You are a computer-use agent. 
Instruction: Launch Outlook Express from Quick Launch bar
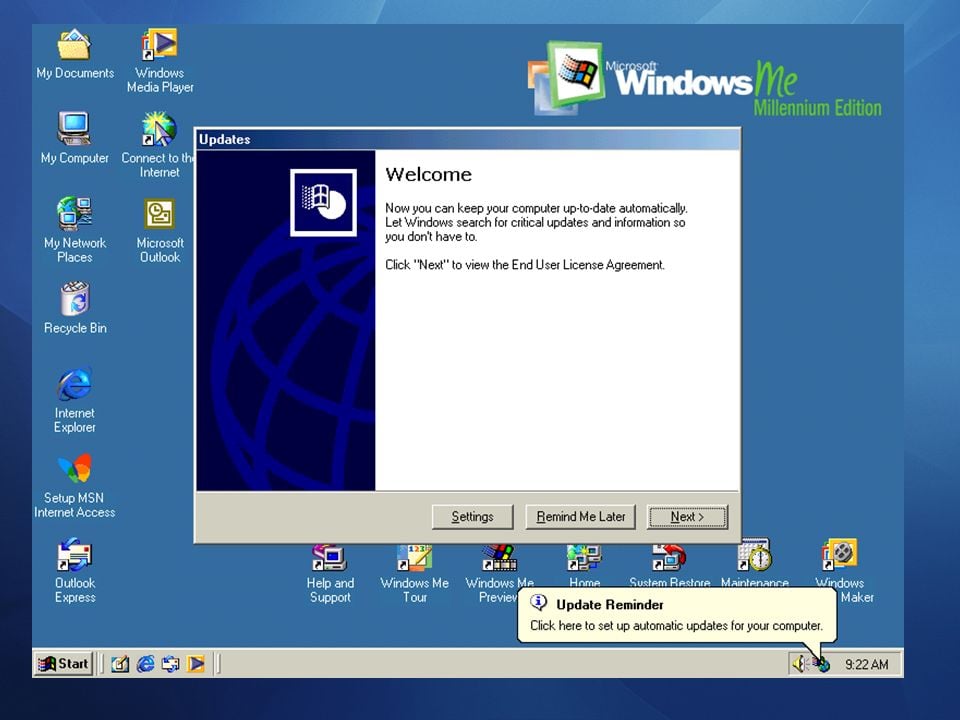tap(170, 664)
